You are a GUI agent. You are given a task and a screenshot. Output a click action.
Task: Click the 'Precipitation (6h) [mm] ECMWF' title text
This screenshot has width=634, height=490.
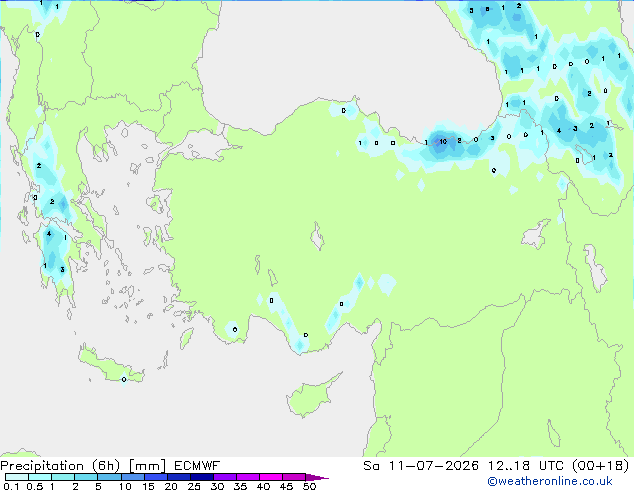point(110,466)
